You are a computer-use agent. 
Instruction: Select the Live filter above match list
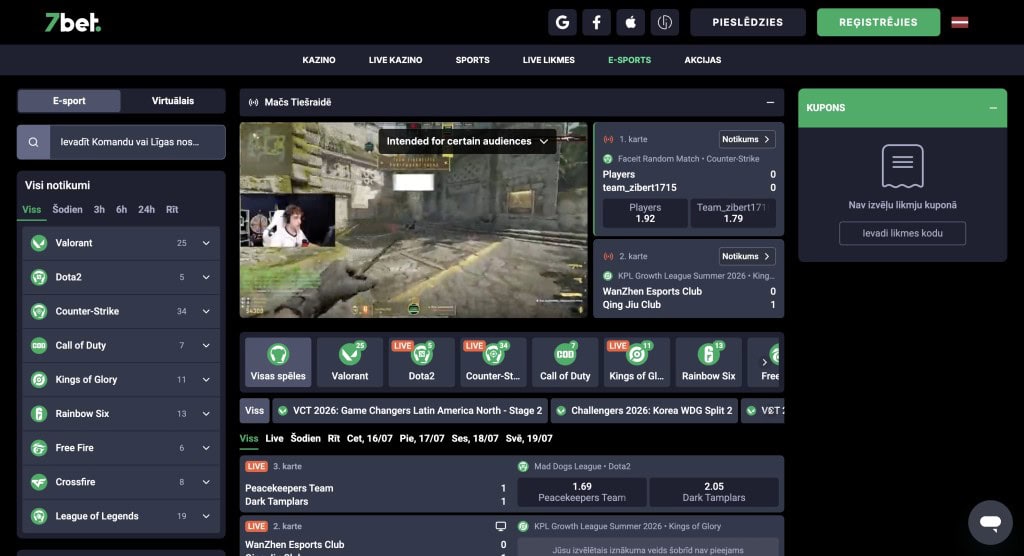274,438
